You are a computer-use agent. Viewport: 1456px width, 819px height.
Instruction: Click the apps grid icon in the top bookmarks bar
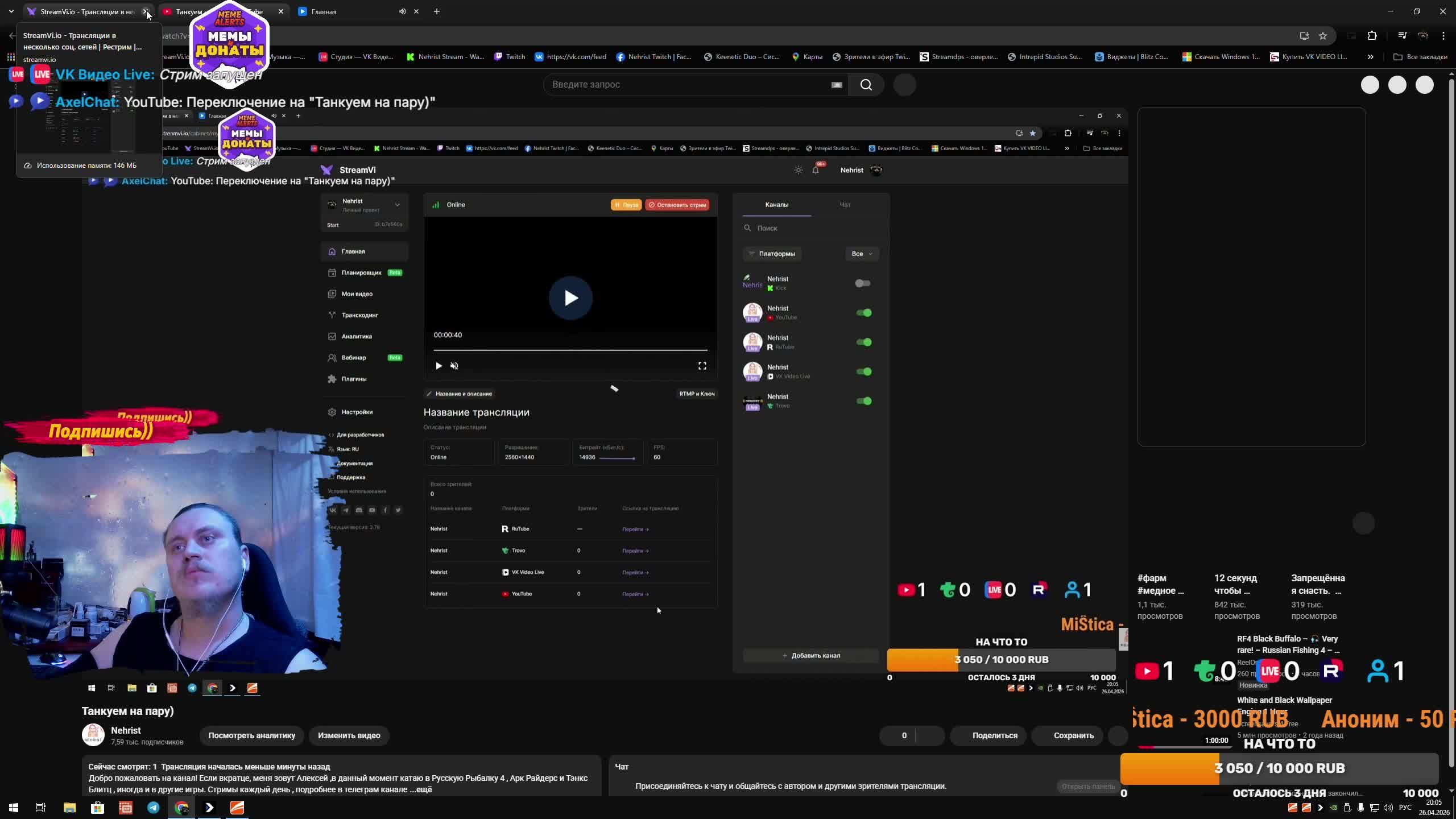click(x=11, y=57)
